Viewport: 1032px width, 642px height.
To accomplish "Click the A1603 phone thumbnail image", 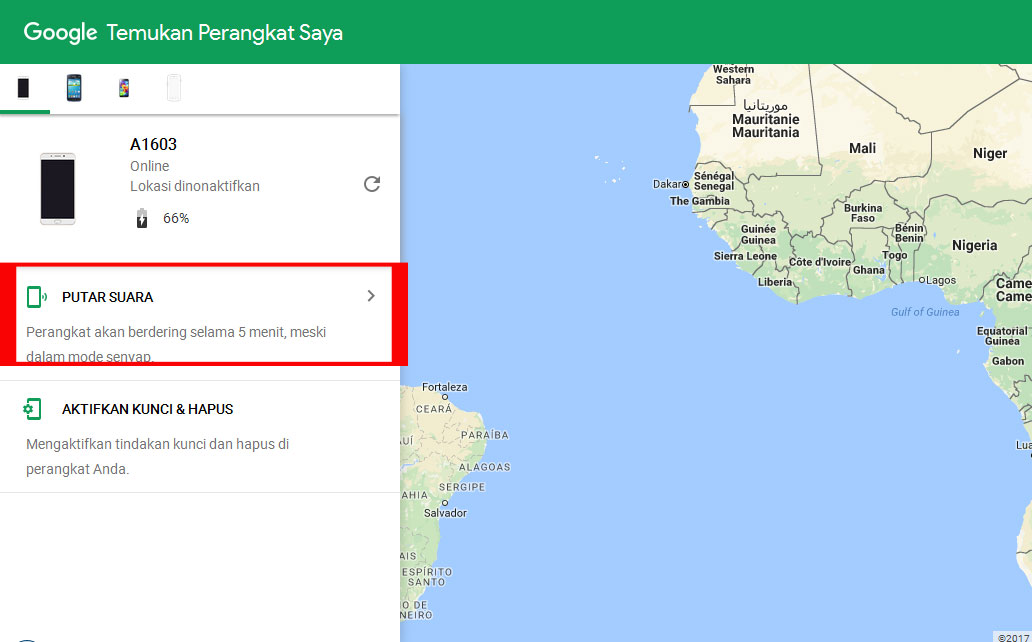I will point(58,188).
